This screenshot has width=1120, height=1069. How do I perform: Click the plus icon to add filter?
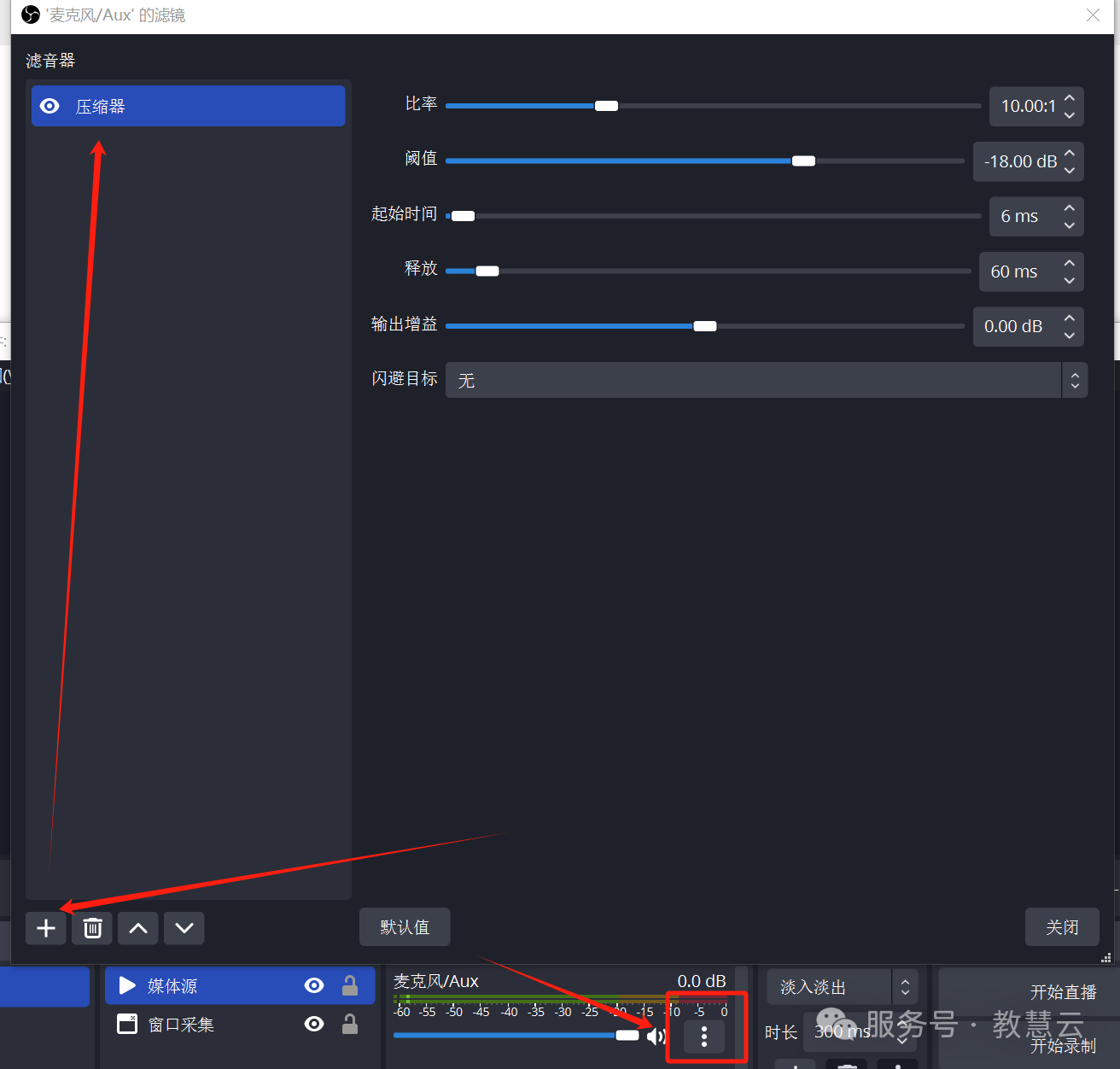46,928
